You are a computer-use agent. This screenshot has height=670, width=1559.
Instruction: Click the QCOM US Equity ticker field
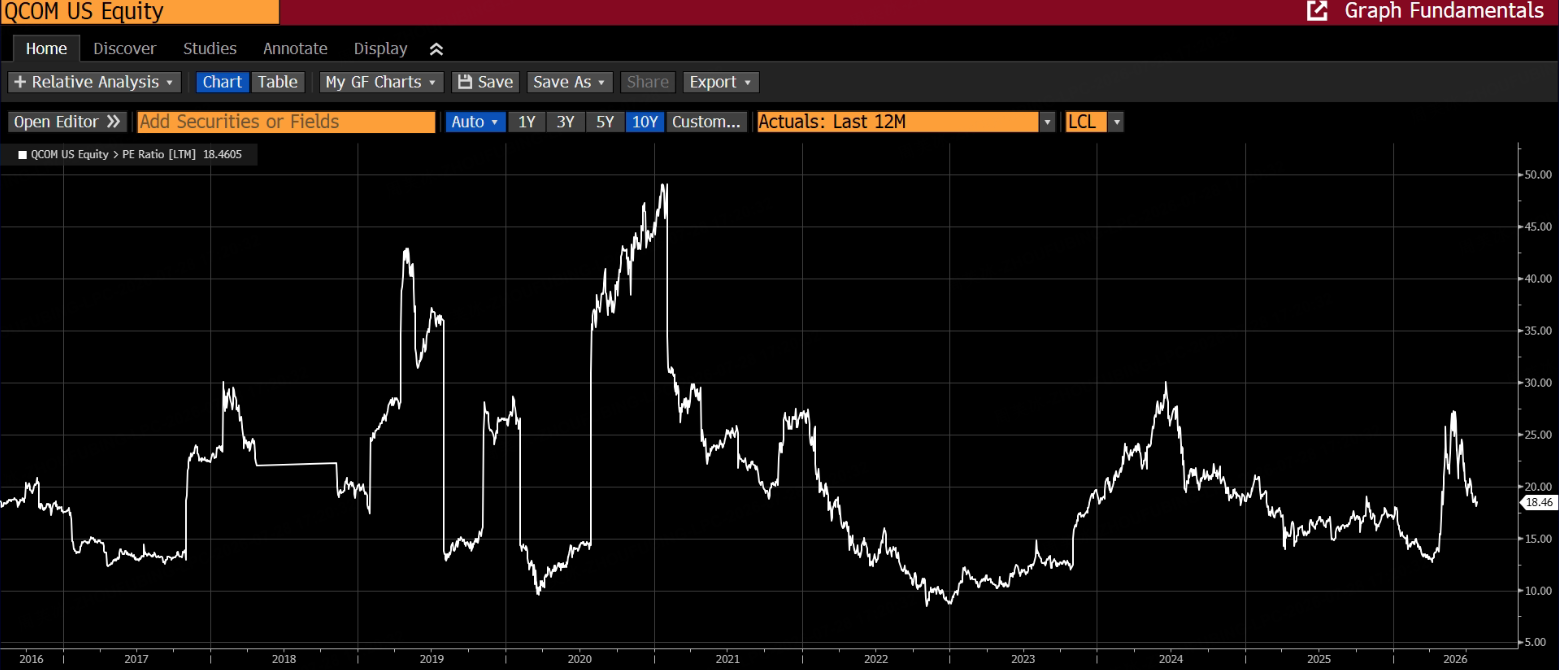click(139, 12)
